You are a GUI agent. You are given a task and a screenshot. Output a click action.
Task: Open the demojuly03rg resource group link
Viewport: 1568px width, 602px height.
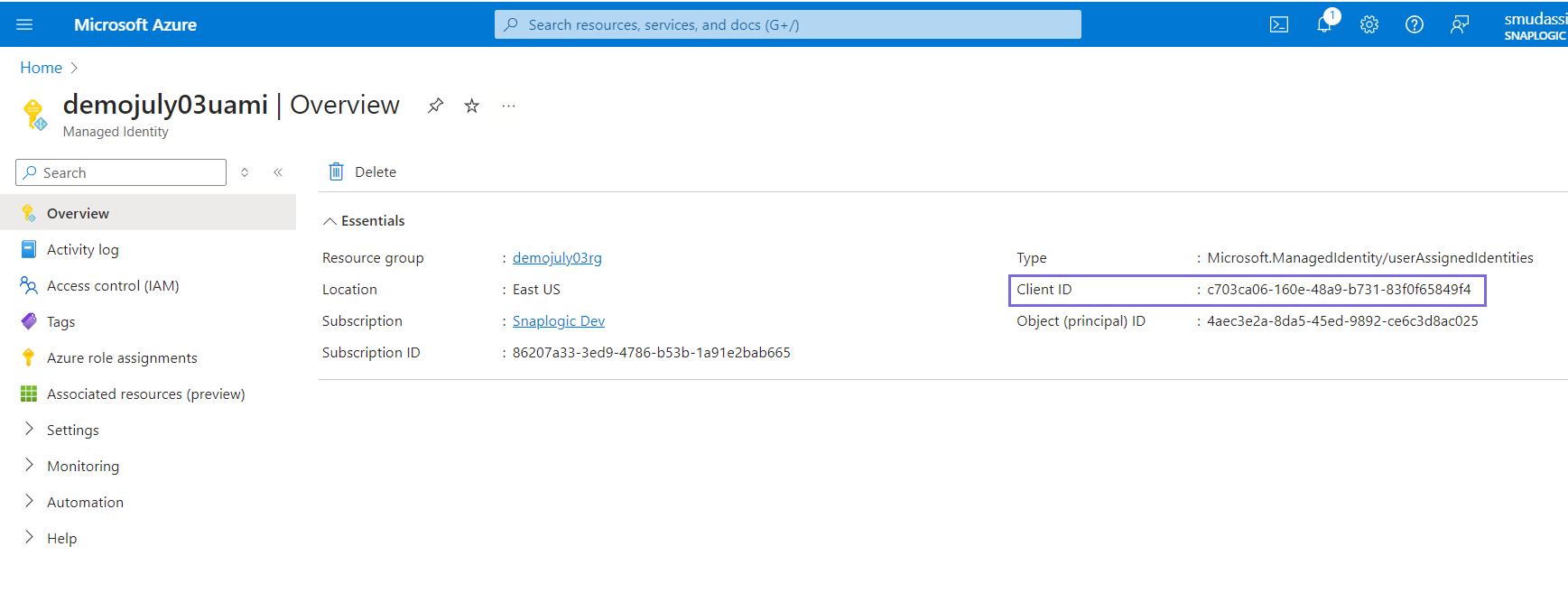pyautogui.click(x=557, y=258)
